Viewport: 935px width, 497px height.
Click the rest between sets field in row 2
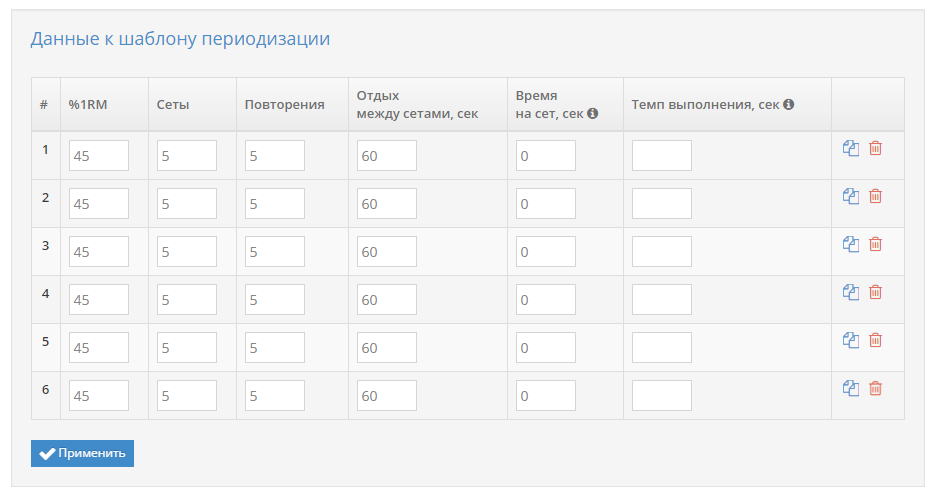(387, 203)
